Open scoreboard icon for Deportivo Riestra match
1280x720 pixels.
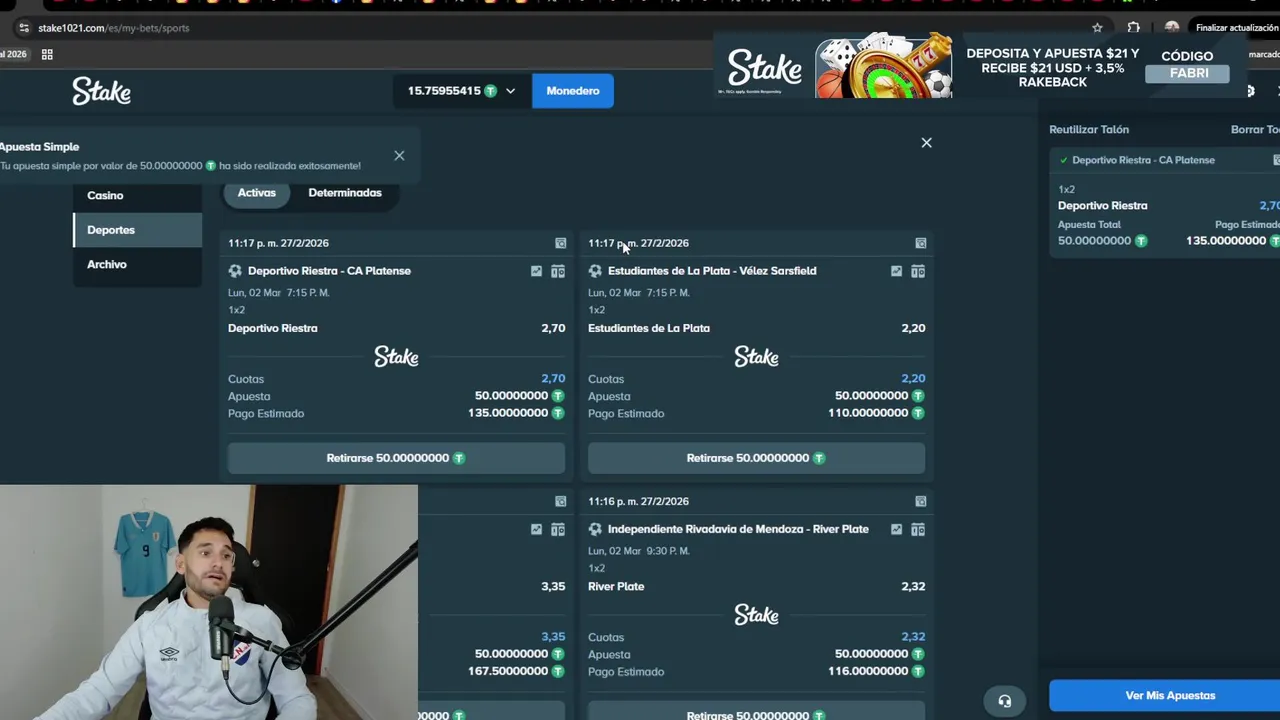[558, 271]
